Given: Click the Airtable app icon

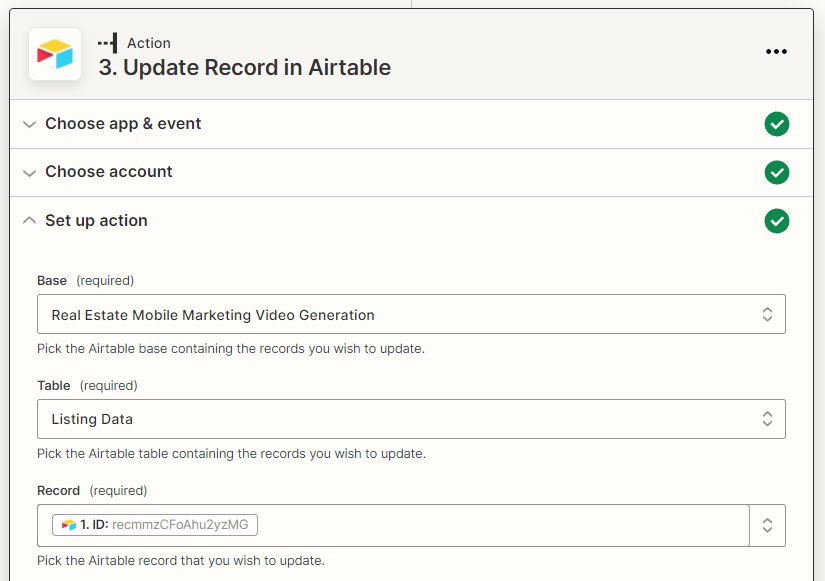Looking at the screenshot, I should pyautogui.click(x=54, y=54).
